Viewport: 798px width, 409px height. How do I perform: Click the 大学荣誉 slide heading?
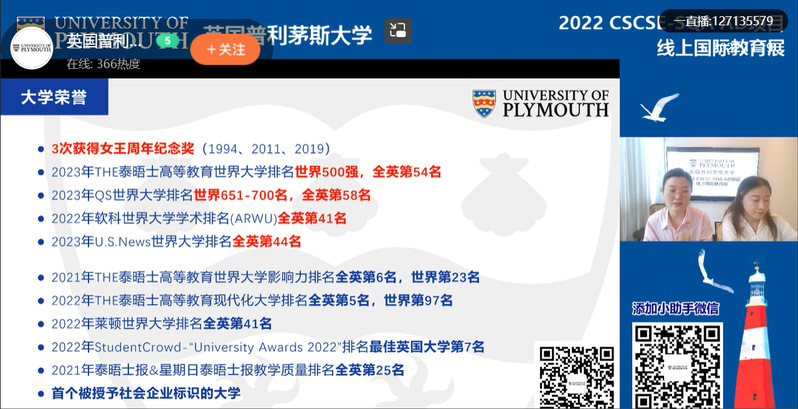(x=57, y=97)
